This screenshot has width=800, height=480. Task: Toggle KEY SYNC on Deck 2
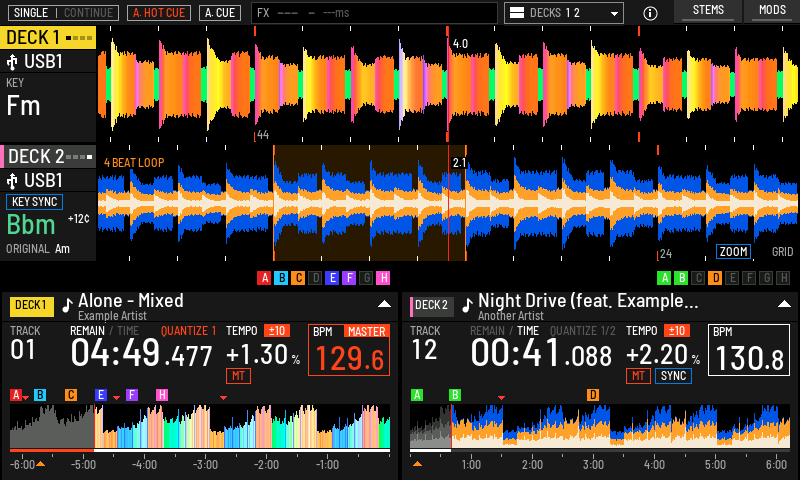pyautogui.click(x=34, y=202)
